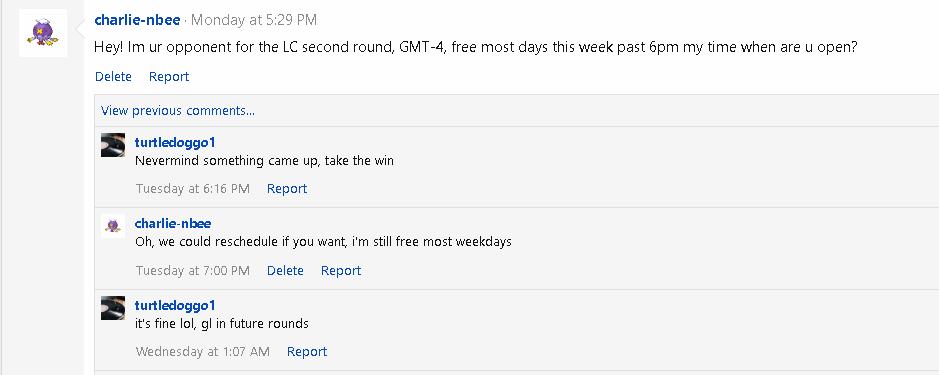Screen dimensions: 939x375
Task: Click the Tuesday at 7:00 PM timestamp
Action: (193, 271)
